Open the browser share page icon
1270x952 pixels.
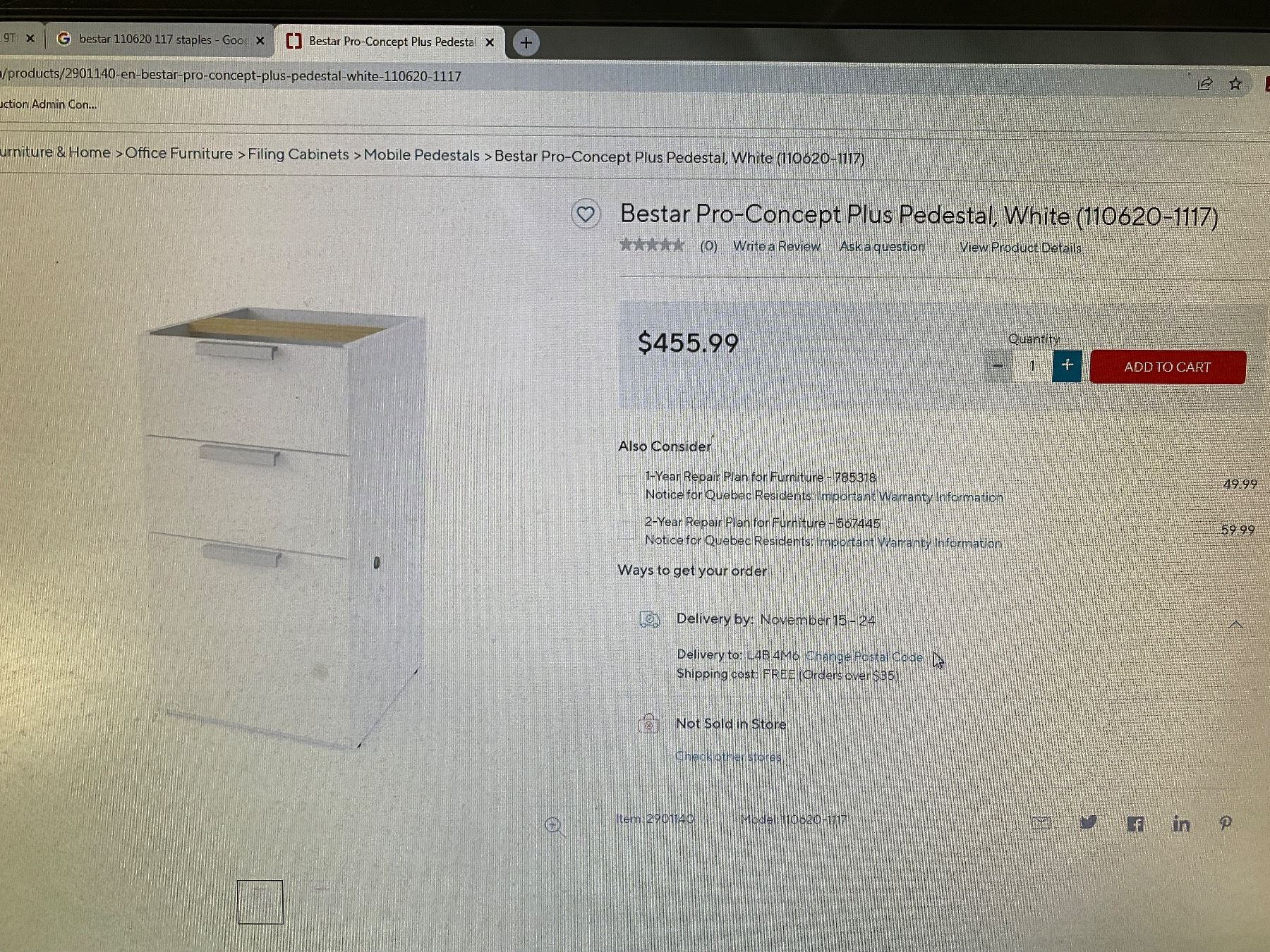click(1204, 84)
